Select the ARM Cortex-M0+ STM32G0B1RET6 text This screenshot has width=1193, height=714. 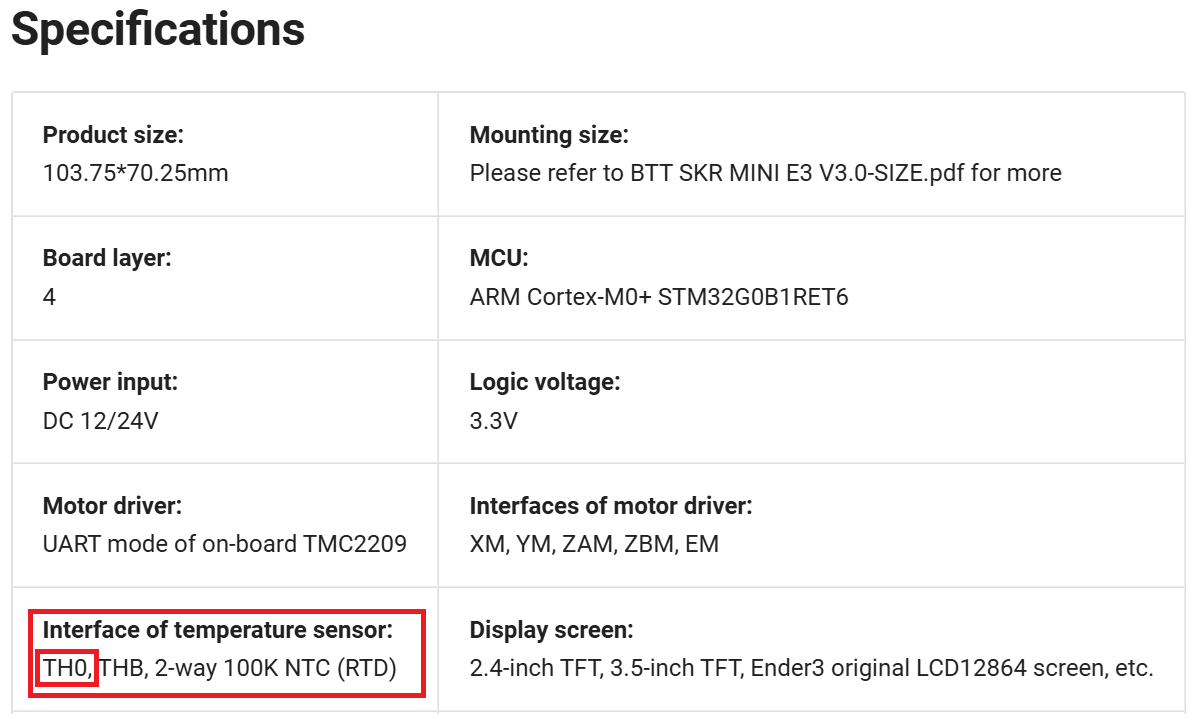pyautogui.click(x=659, y=297)
